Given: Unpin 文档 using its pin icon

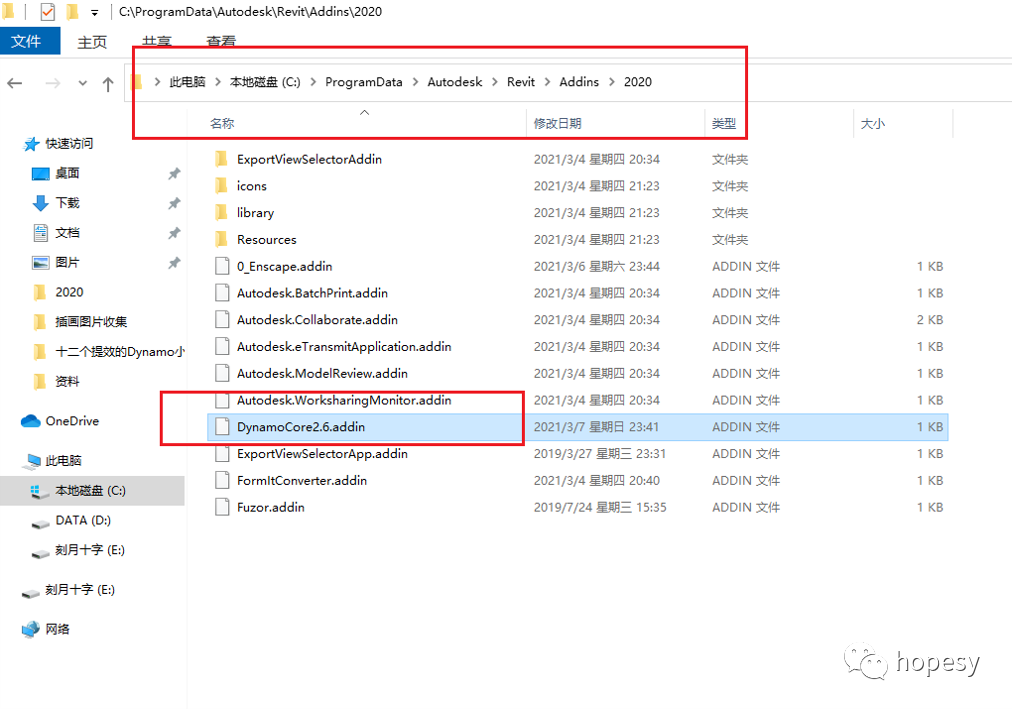Looking at the screenshot, I should (x=174, y=233).
